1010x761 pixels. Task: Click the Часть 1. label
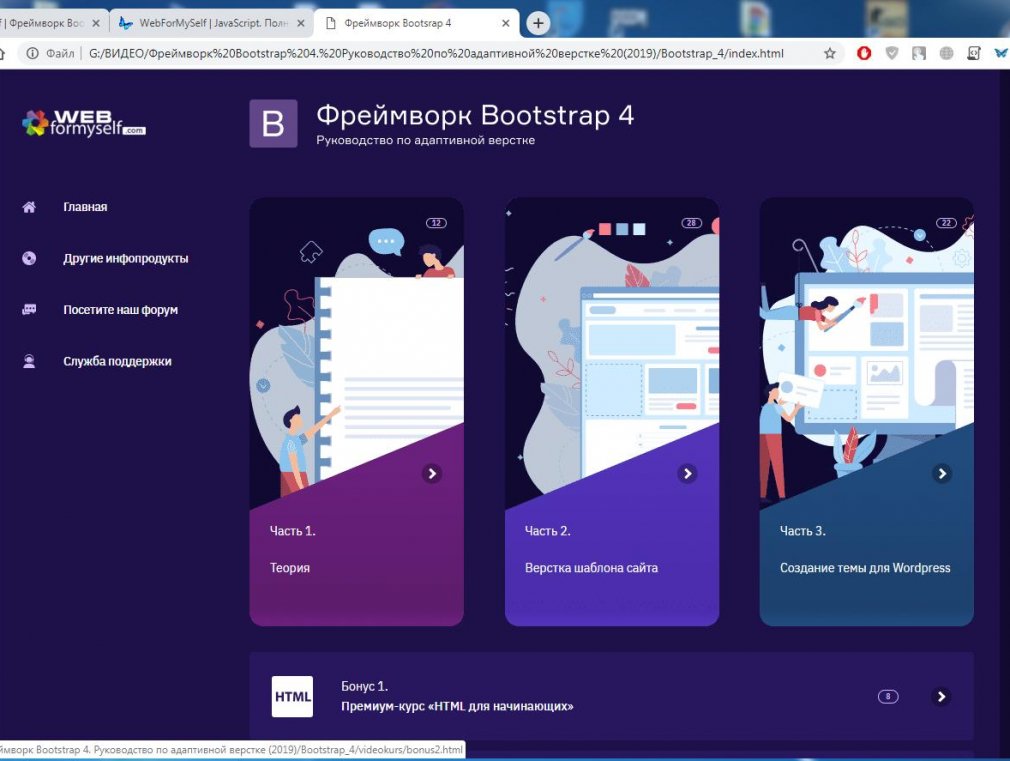coord(292,531)
